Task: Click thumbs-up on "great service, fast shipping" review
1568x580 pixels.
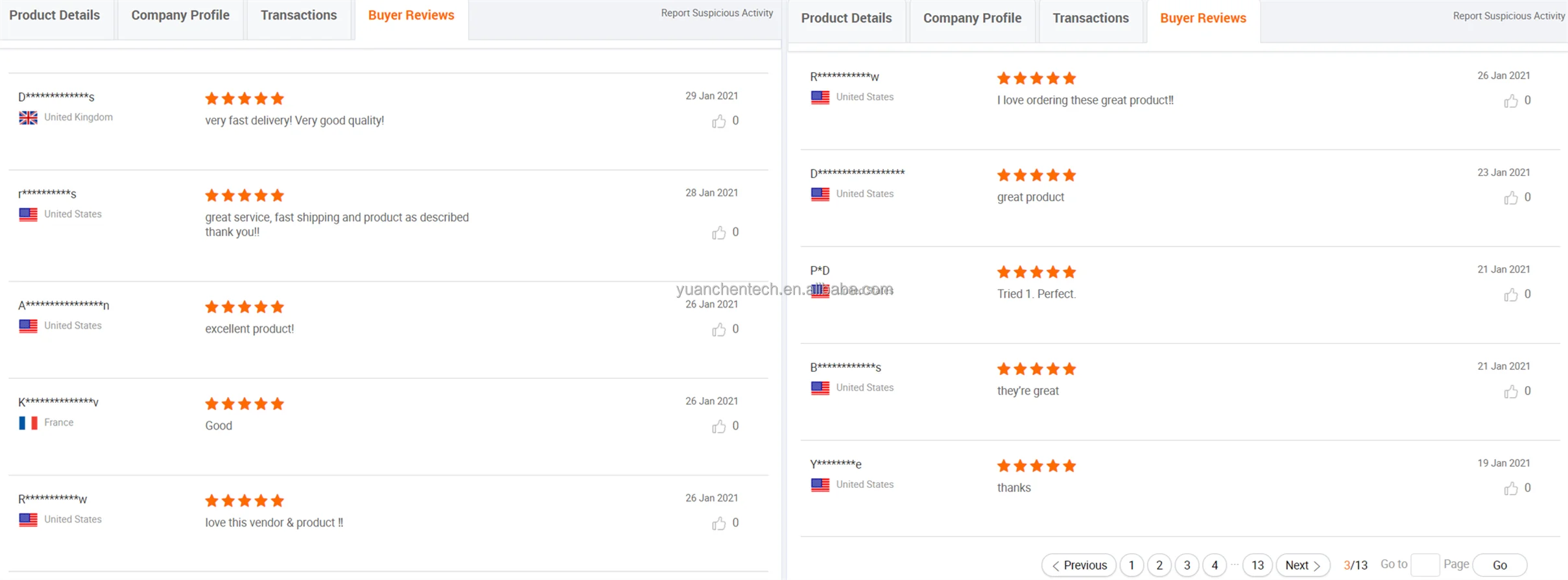Action: pos(719,233)
